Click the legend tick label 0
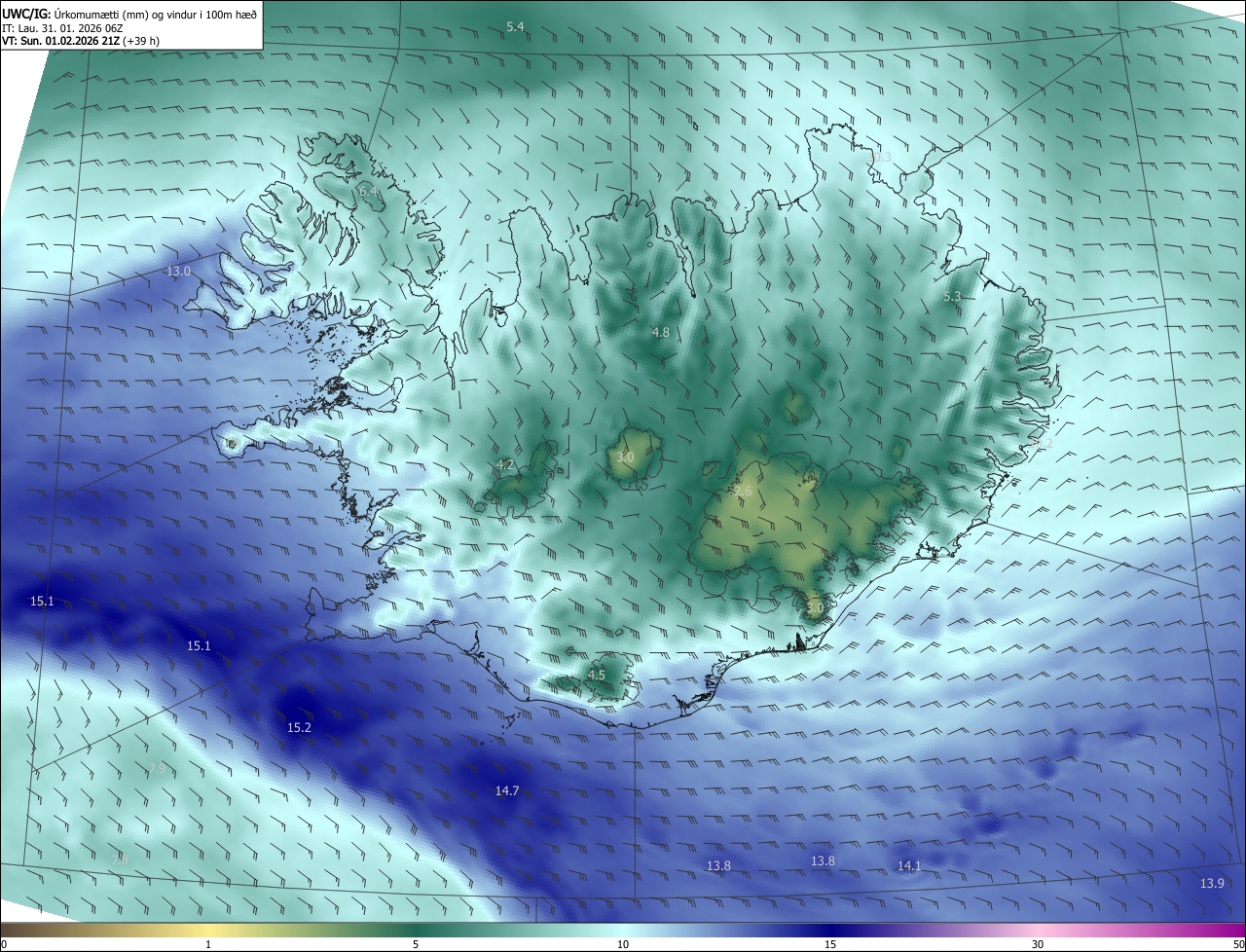The image size is (1246, 952). (x=4, y=944)
